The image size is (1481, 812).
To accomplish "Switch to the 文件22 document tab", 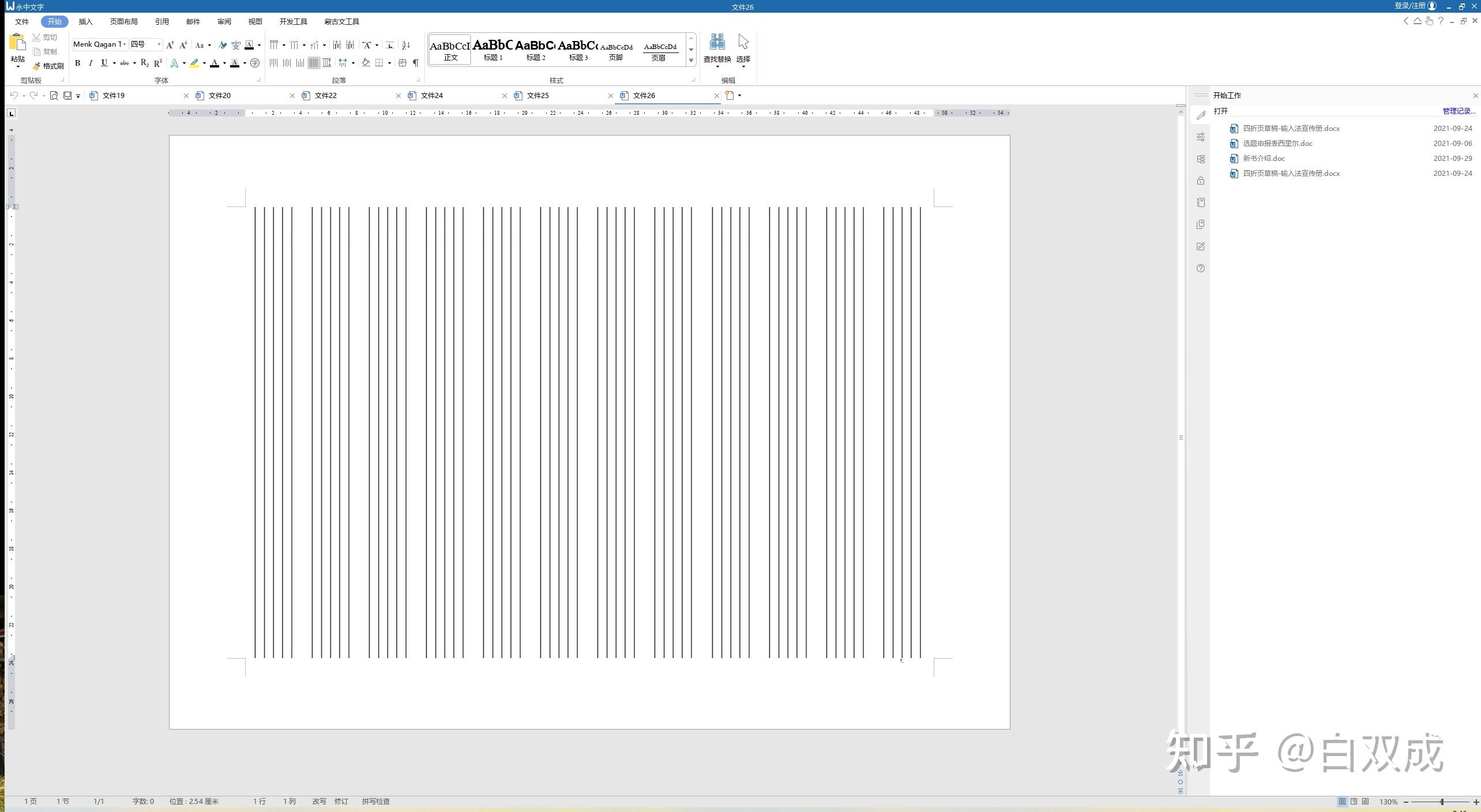I will pos(326,96).
